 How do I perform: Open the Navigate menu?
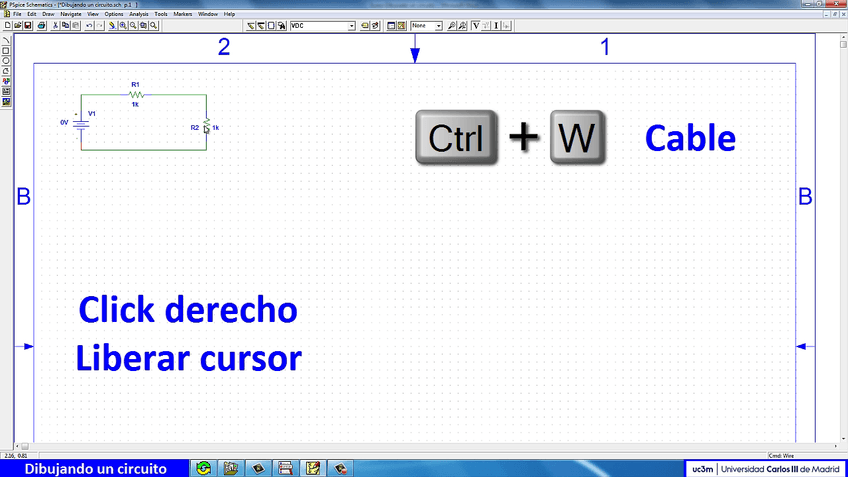[71, 14]
